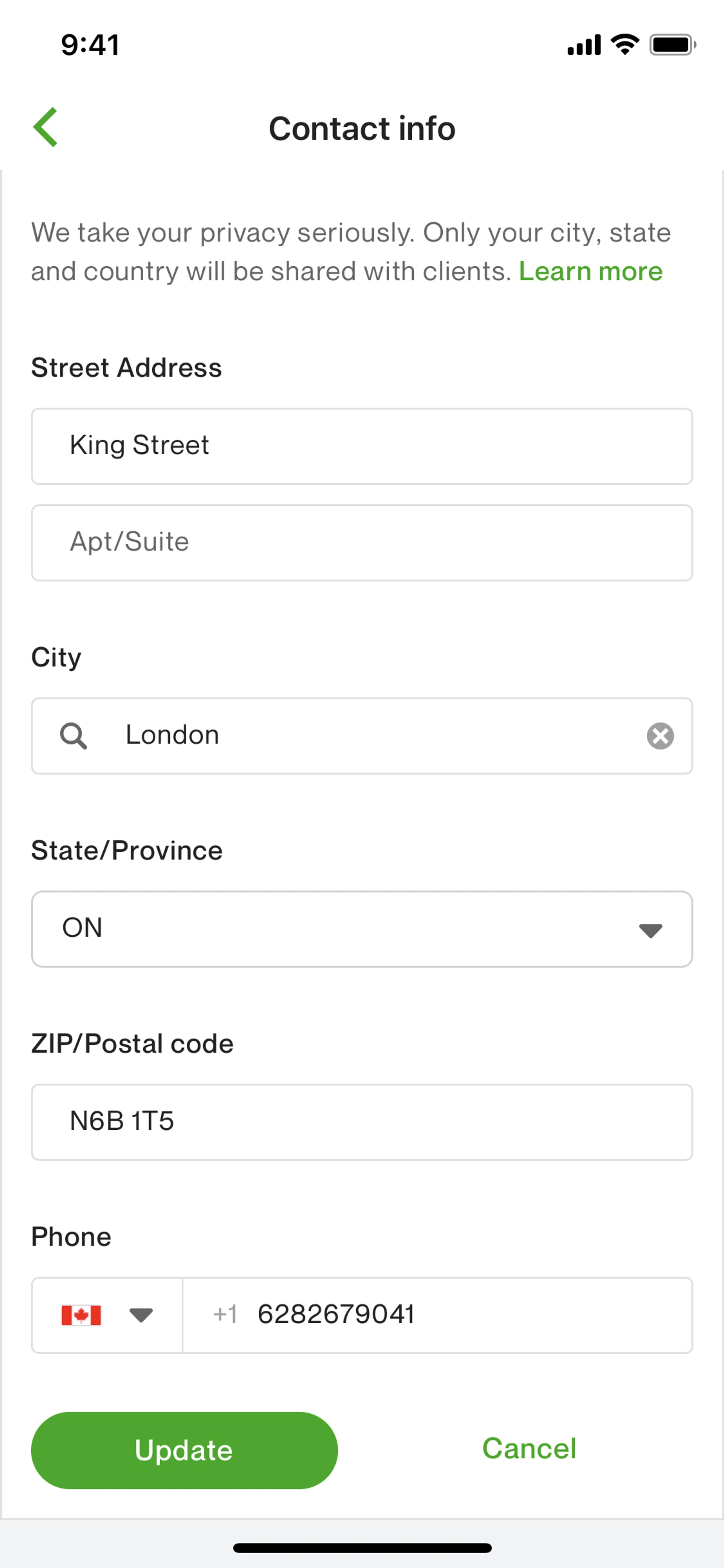Tap the Apt/Suite input field
The width and height of the screenshot is (724, 1568).
click(361, 542)
